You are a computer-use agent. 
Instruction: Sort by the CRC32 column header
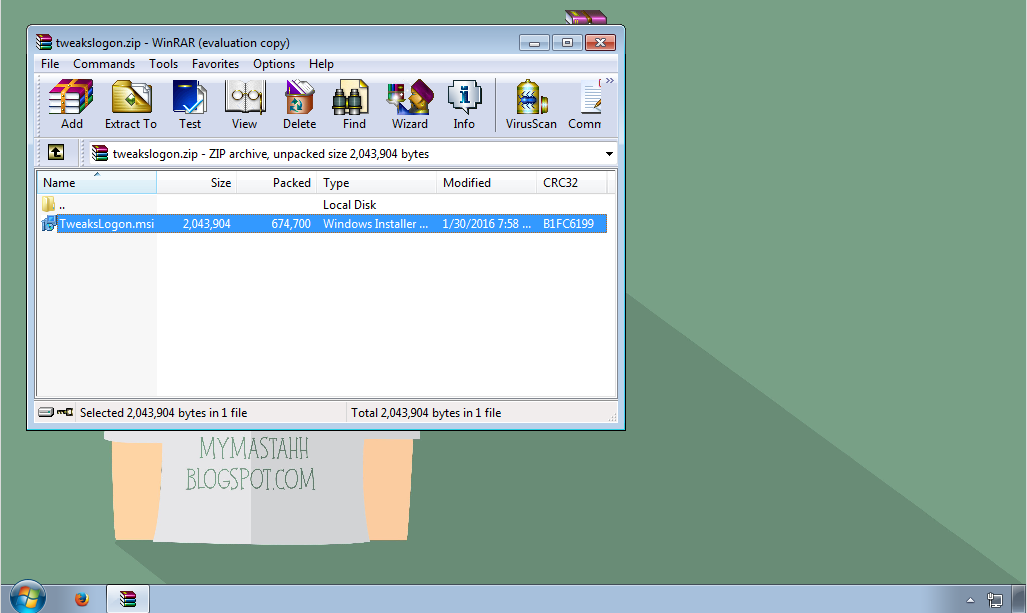click(571, 183)
